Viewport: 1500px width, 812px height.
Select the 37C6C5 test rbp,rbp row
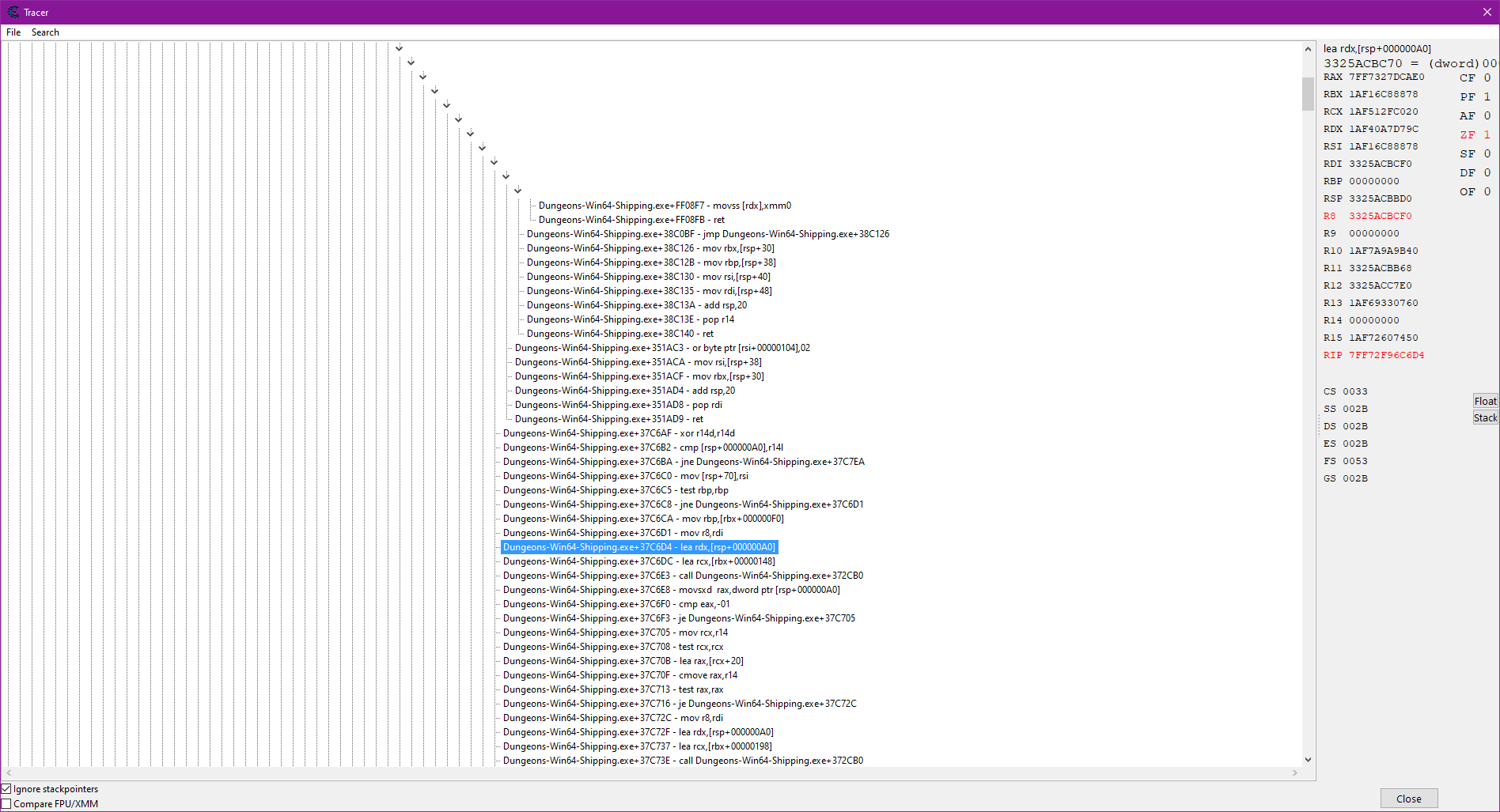(616, 490)
